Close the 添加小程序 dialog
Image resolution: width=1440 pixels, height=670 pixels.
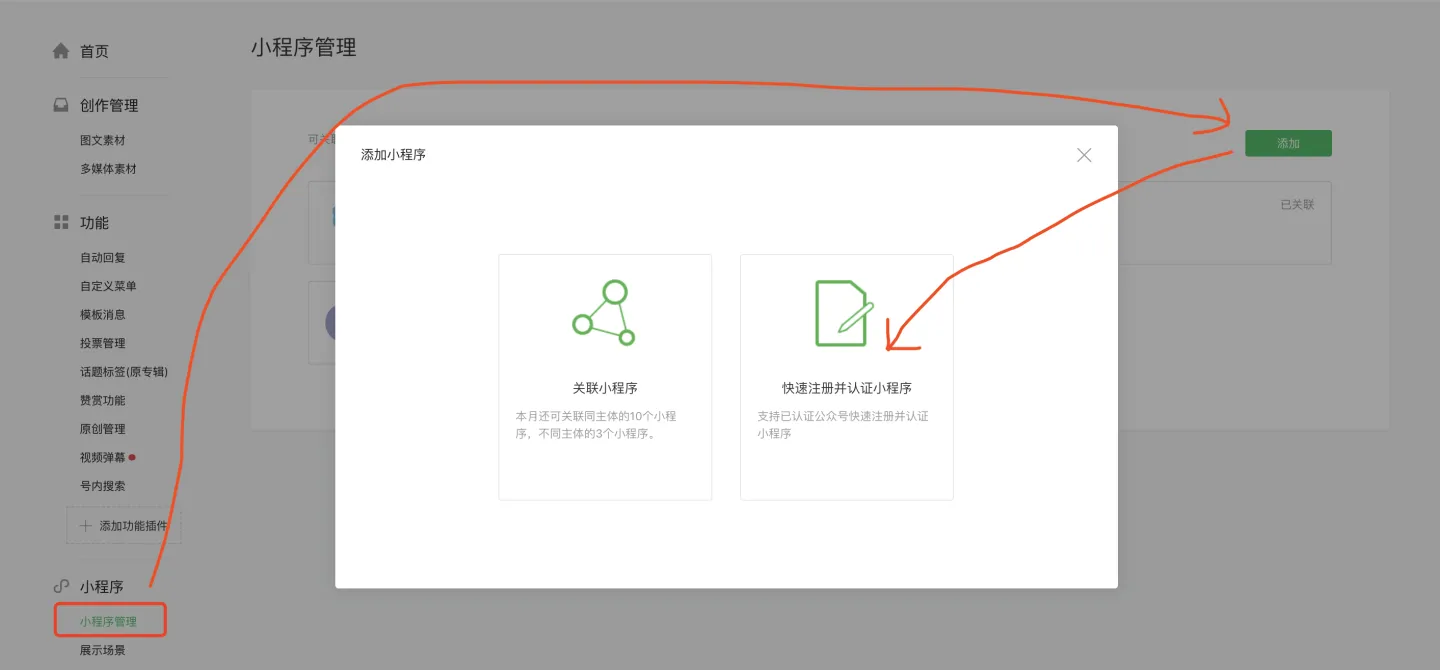tap(1083, 155)
